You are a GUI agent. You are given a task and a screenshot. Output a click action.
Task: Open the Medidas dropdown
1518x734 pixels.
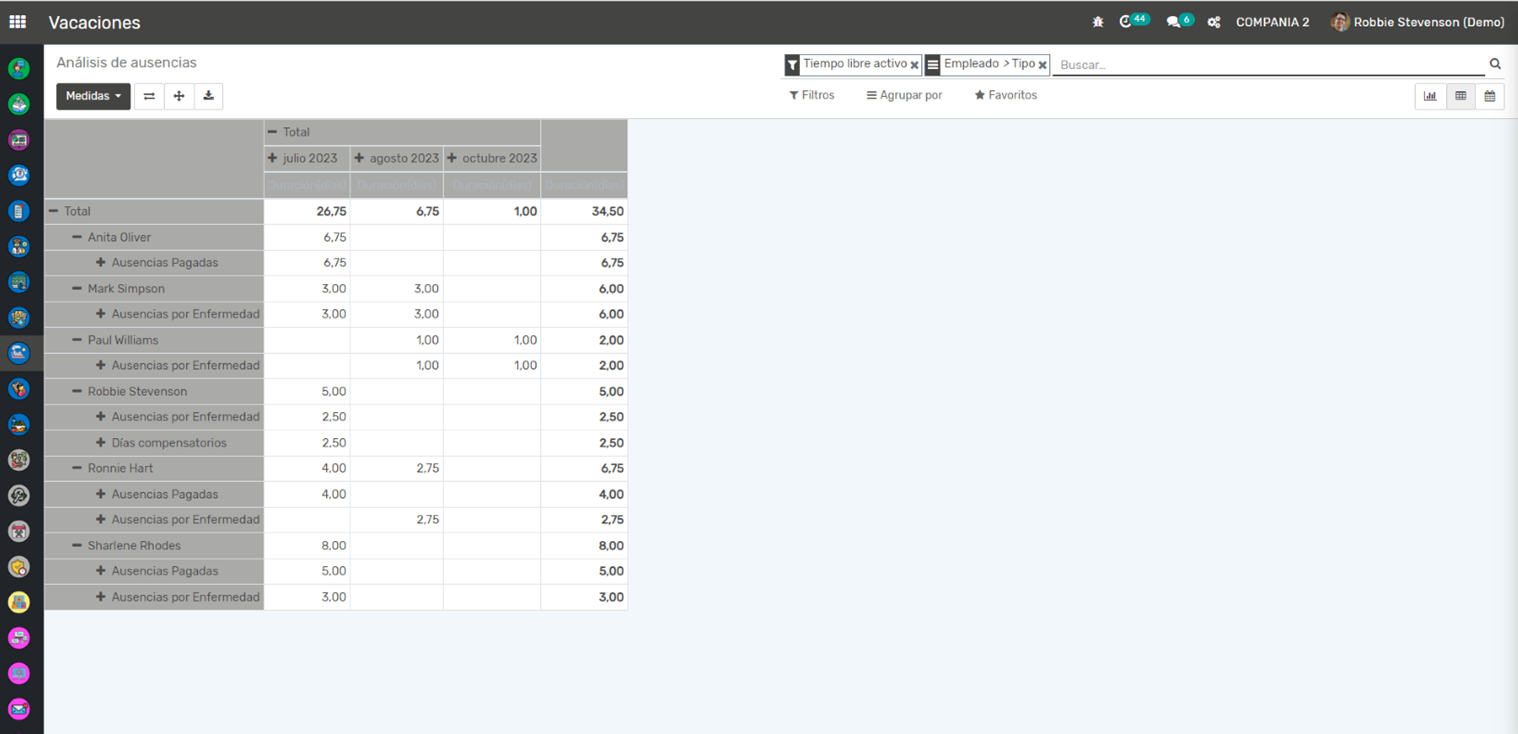click(93, 96)
